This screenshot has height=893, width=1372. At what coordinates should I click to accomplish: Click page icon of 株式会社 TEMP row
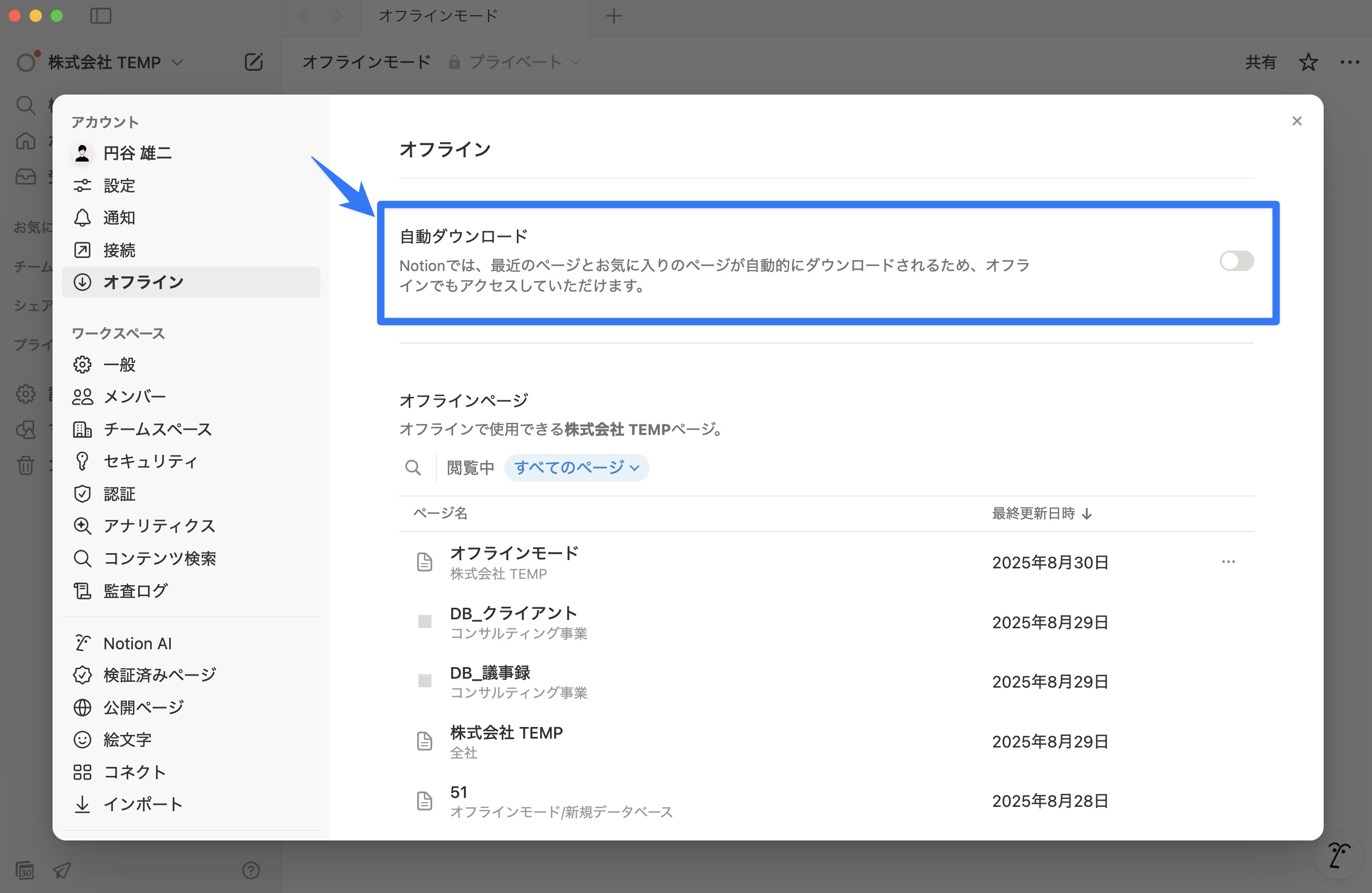click(x=424, y=741)
